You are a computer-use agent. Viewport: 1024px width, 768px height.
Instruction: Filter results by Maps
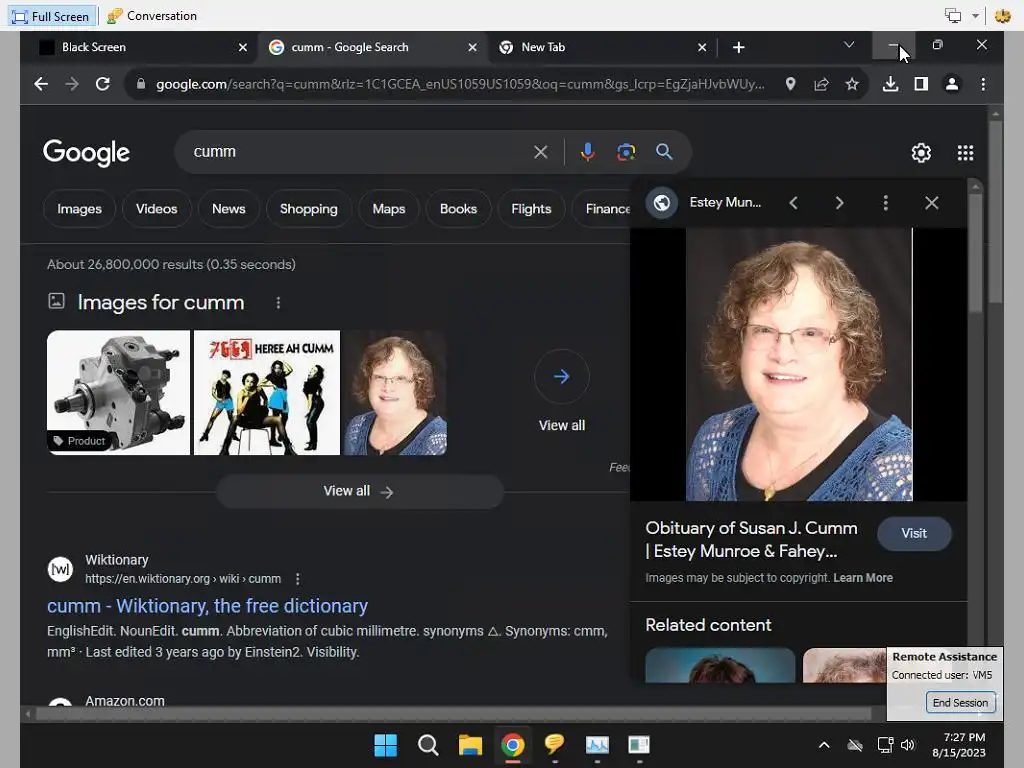[389, 209]
